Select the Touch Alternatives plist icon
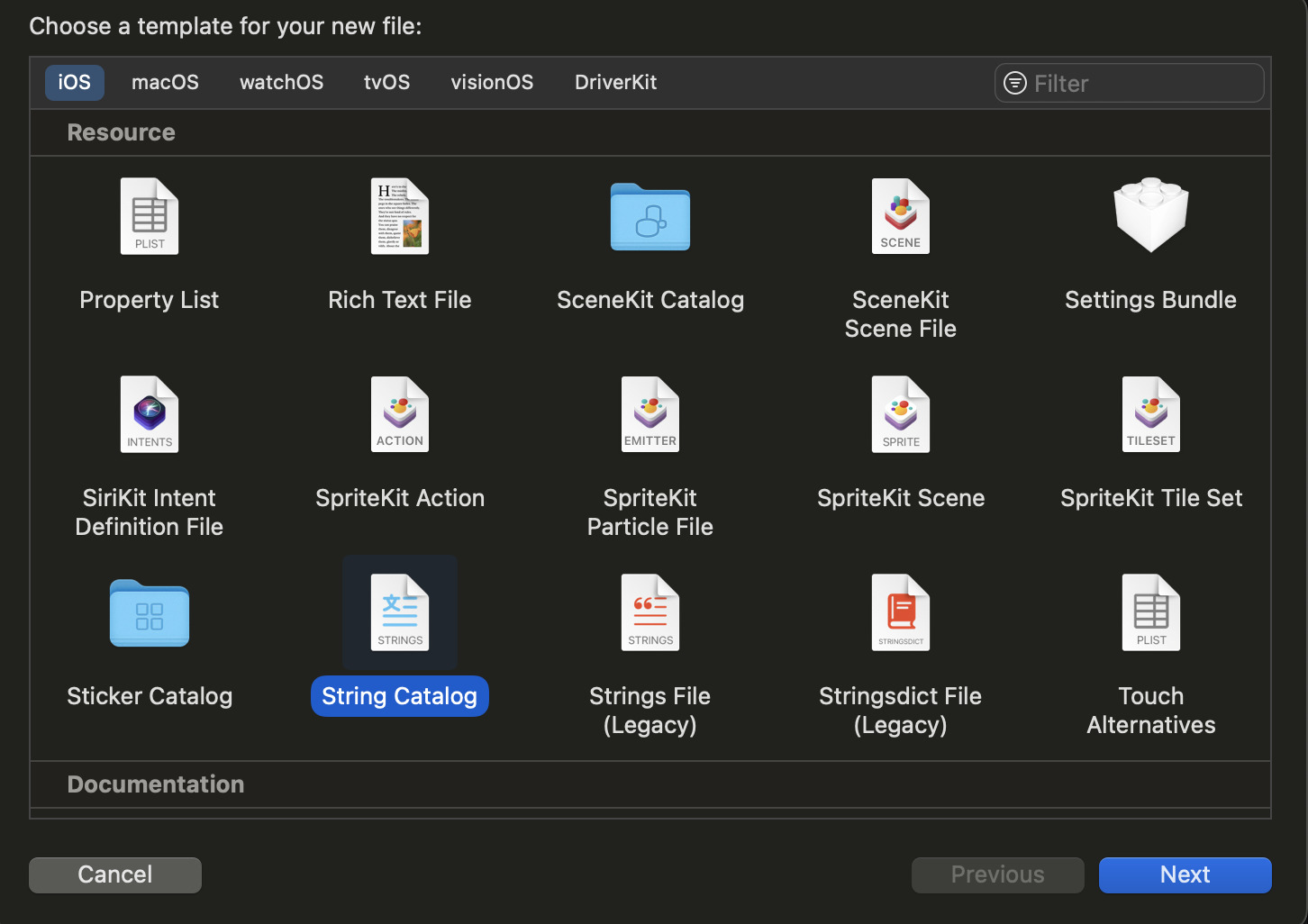Screen dimensions: 1308x924 [x=1151, y=612]
